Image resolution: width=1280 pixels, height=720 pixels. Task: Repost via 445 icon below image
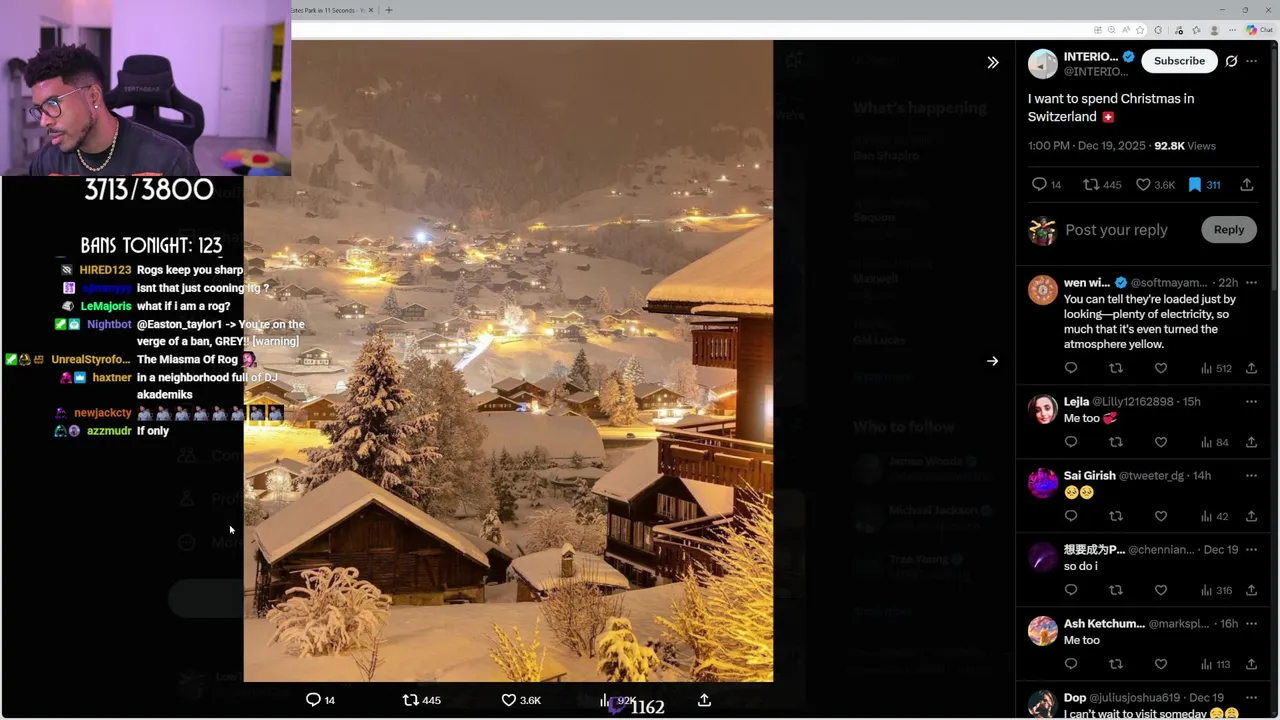pos(421,700)
